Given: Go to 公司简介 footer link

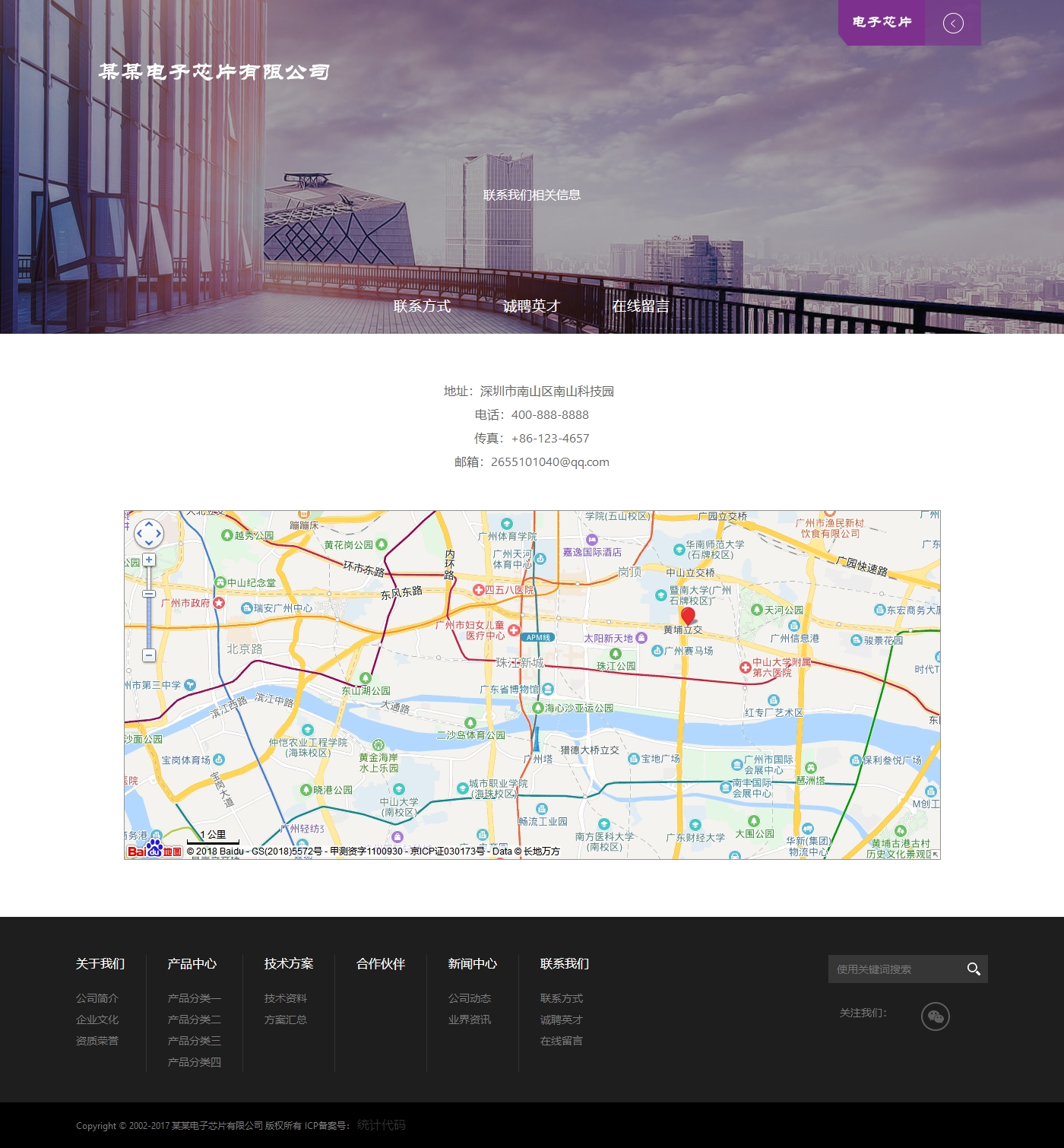Looking at the screenshot, I should 97,998.
